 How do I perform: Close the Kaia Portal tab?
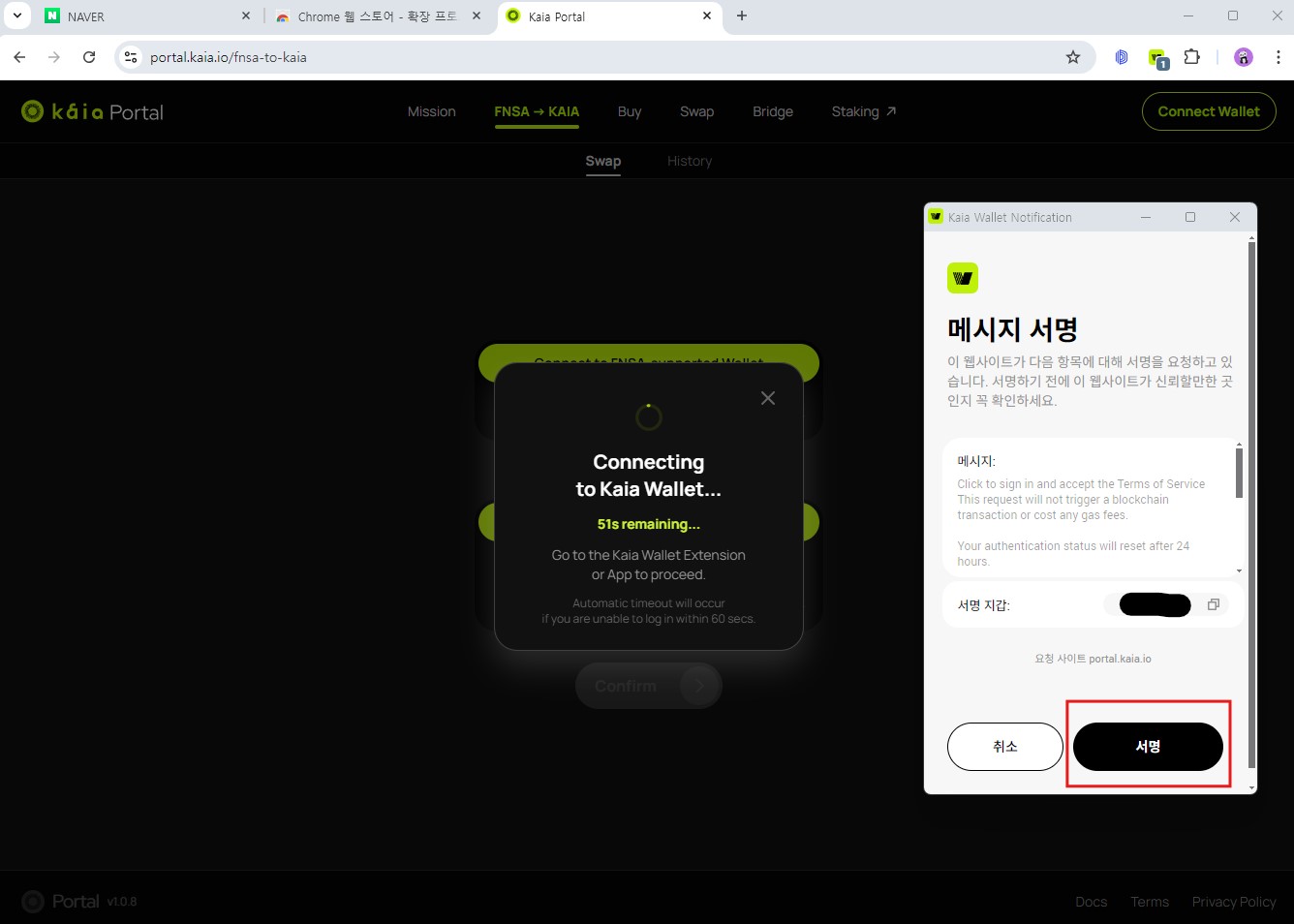tap(707, 15)
